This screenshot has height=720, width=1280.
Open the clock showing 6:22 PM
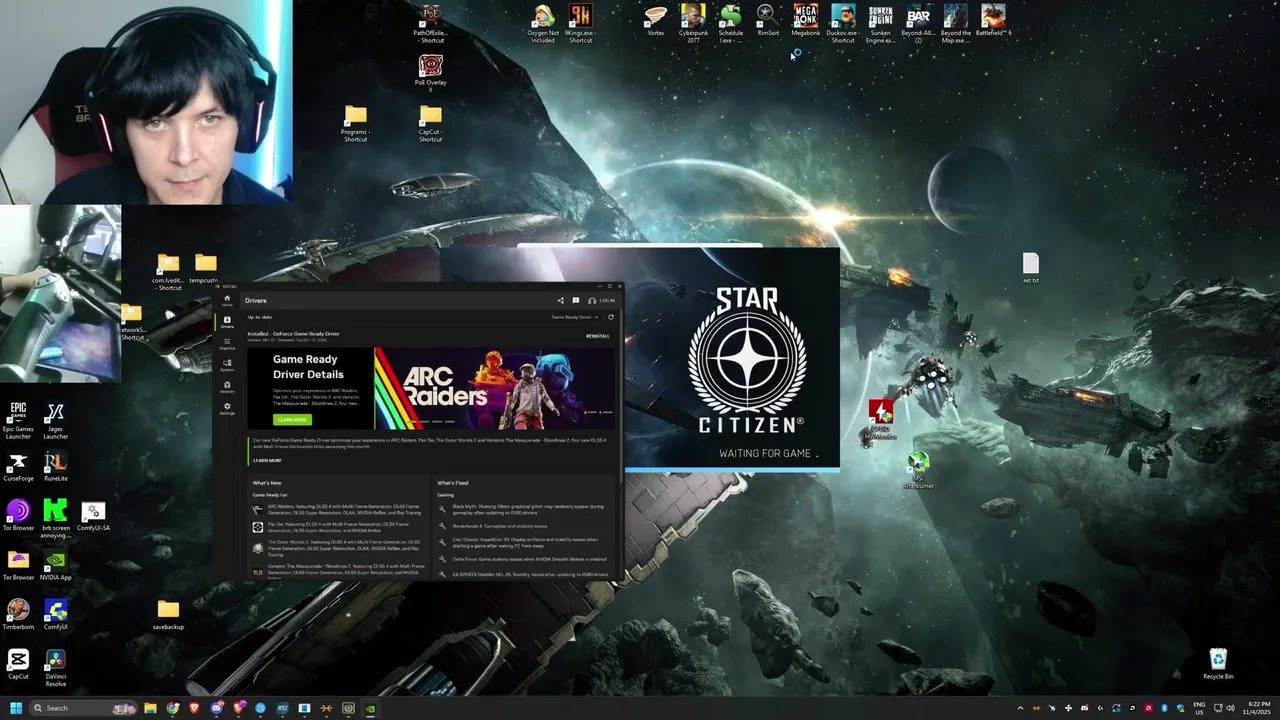tap(1256, 708)
